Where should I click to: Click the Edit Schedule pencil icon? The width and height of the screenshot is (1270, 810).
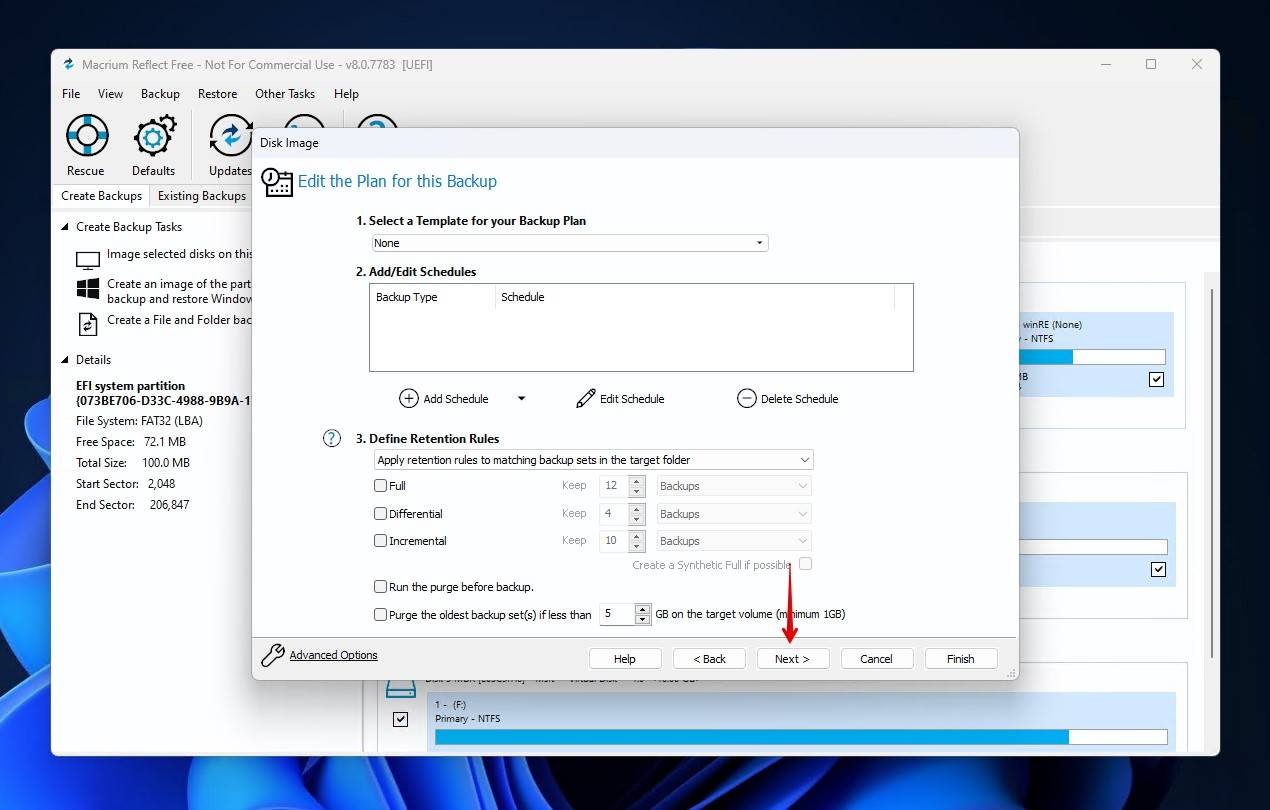pos(585,398)
